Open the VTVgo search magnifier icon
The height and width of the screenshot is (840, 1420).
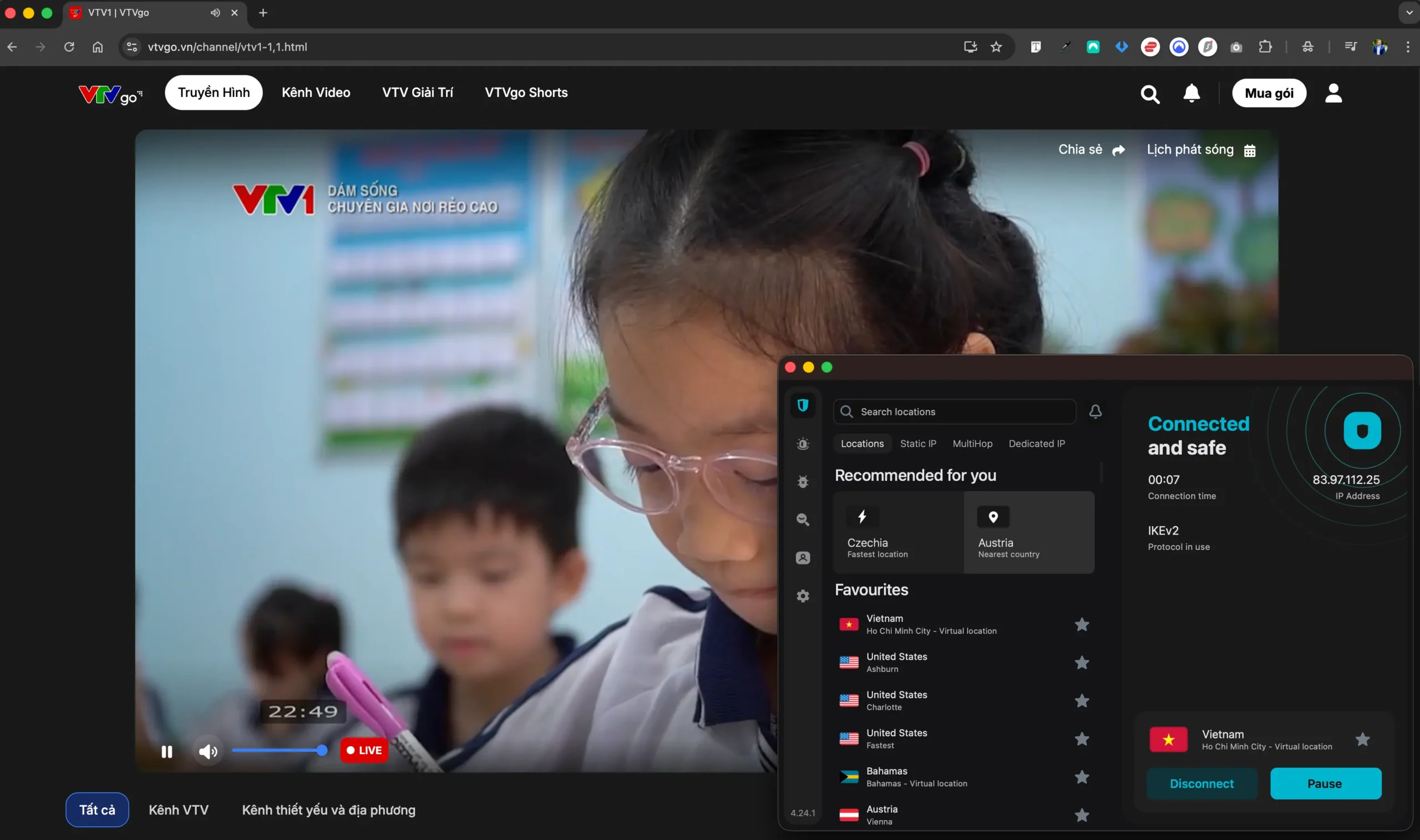click(1150, 94)
